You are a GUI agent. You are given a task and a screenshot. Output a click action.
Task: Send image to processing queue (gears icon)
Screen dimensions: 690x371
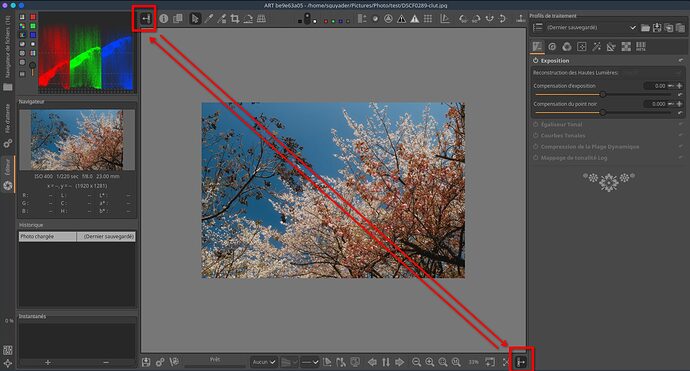[x=160, y=362]
